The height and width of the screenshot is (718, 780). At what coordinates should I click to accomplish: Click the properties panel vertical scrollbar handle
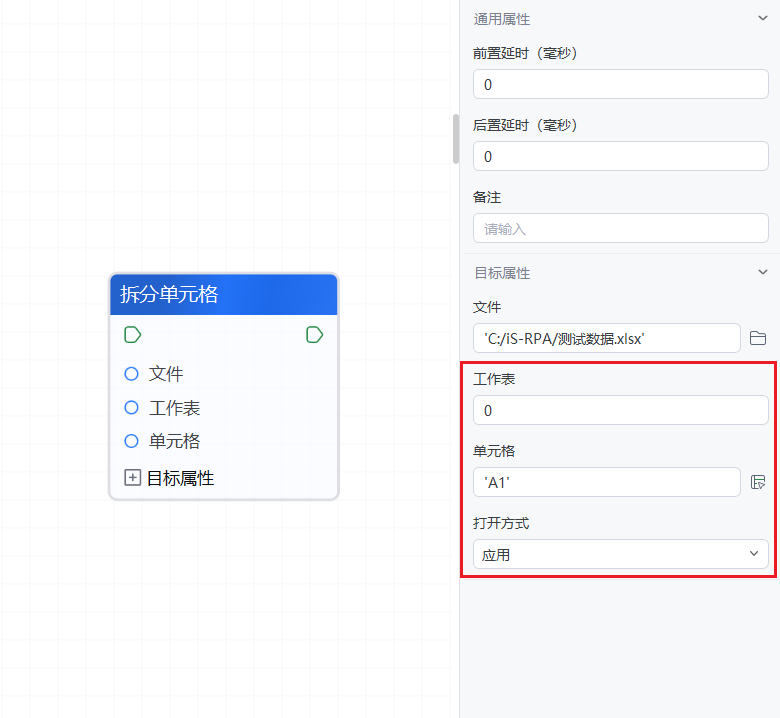456,138
